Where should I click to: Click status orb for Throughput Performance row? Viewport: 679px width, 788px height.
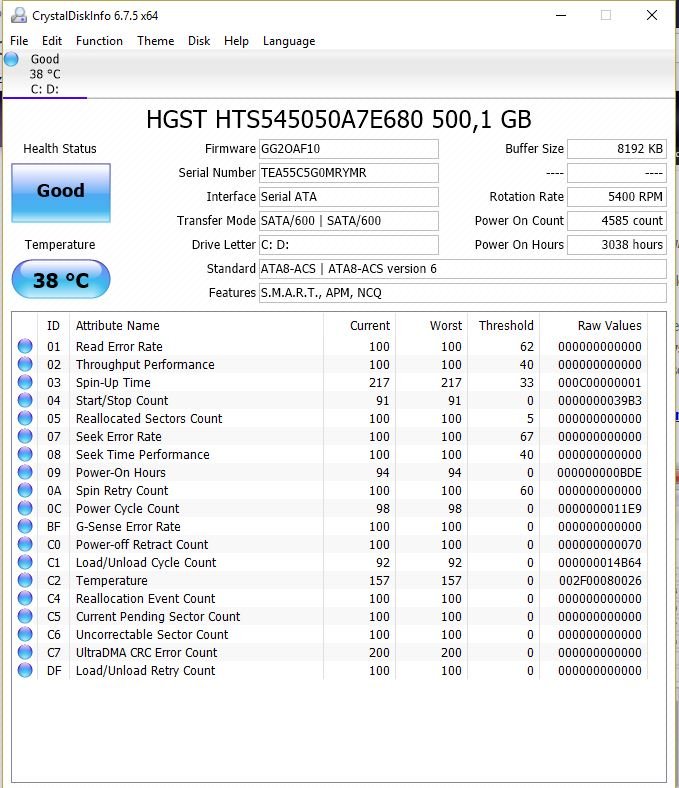pyautogui.click(x=25, y=364)
